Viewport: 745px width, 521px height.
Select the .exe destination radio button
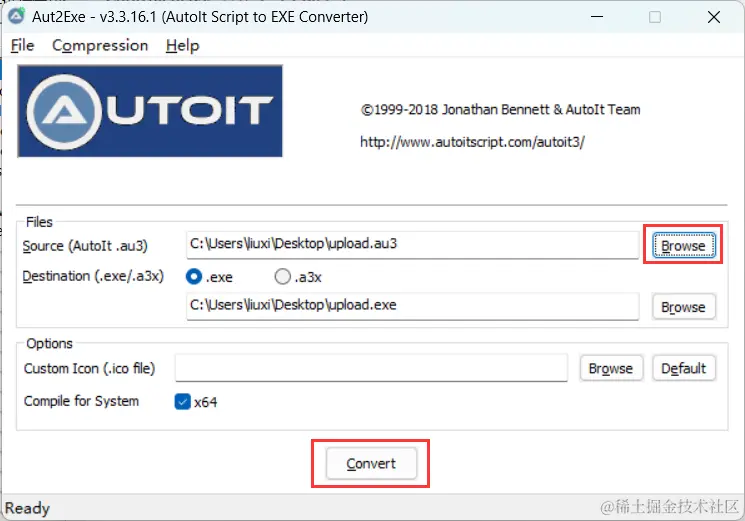coord(194,276)
